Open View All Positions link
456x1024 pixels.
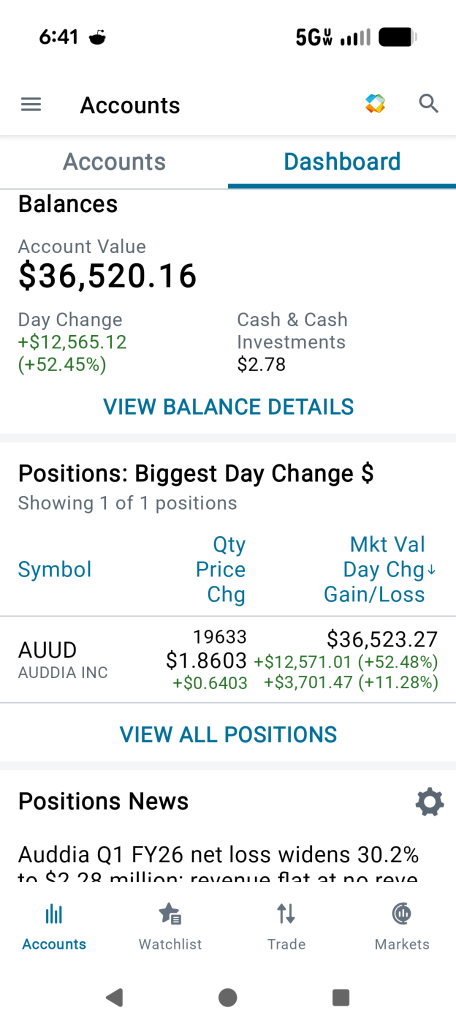tap(229, 735)
